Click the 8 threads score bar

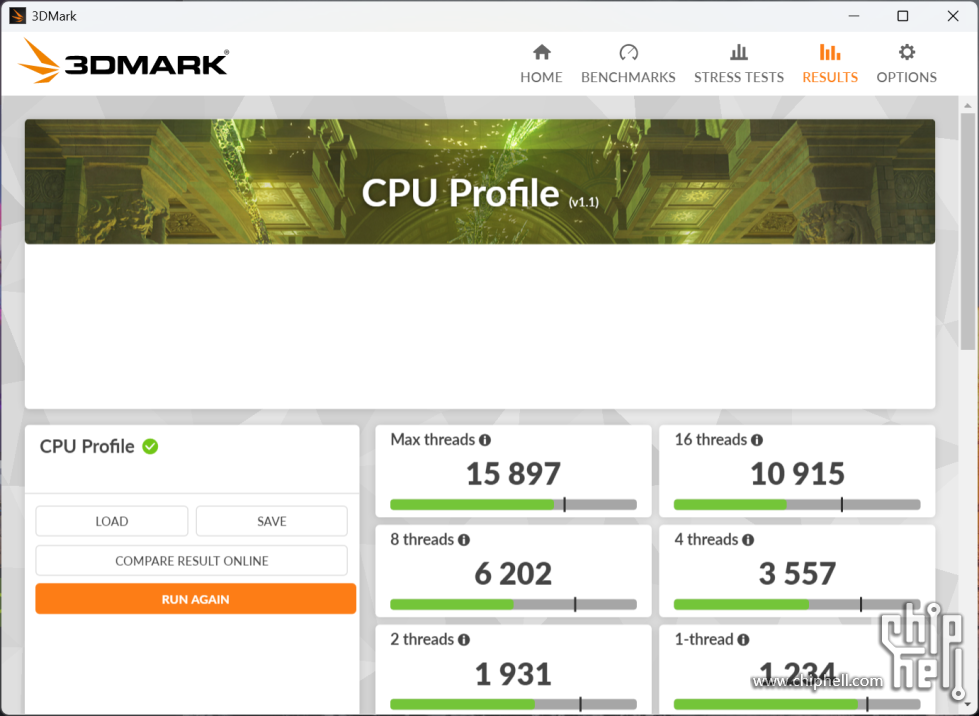tap(513, 604)
